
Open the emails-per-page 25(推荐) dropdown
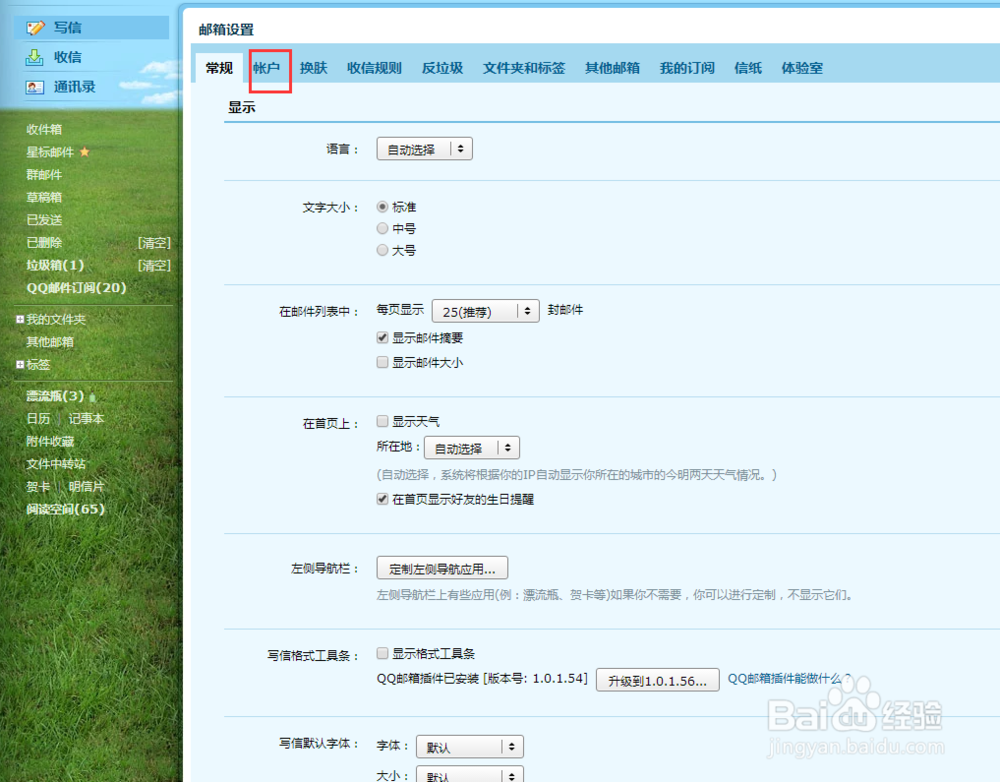pyautogui.click(x=485, y=311)
